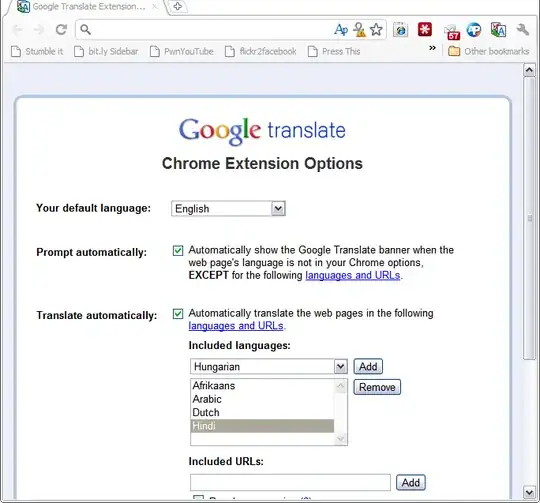Open the Hungarian included languages dropdown
The height and width of the screenshot is (503, 540).
(x=269, y=366)
